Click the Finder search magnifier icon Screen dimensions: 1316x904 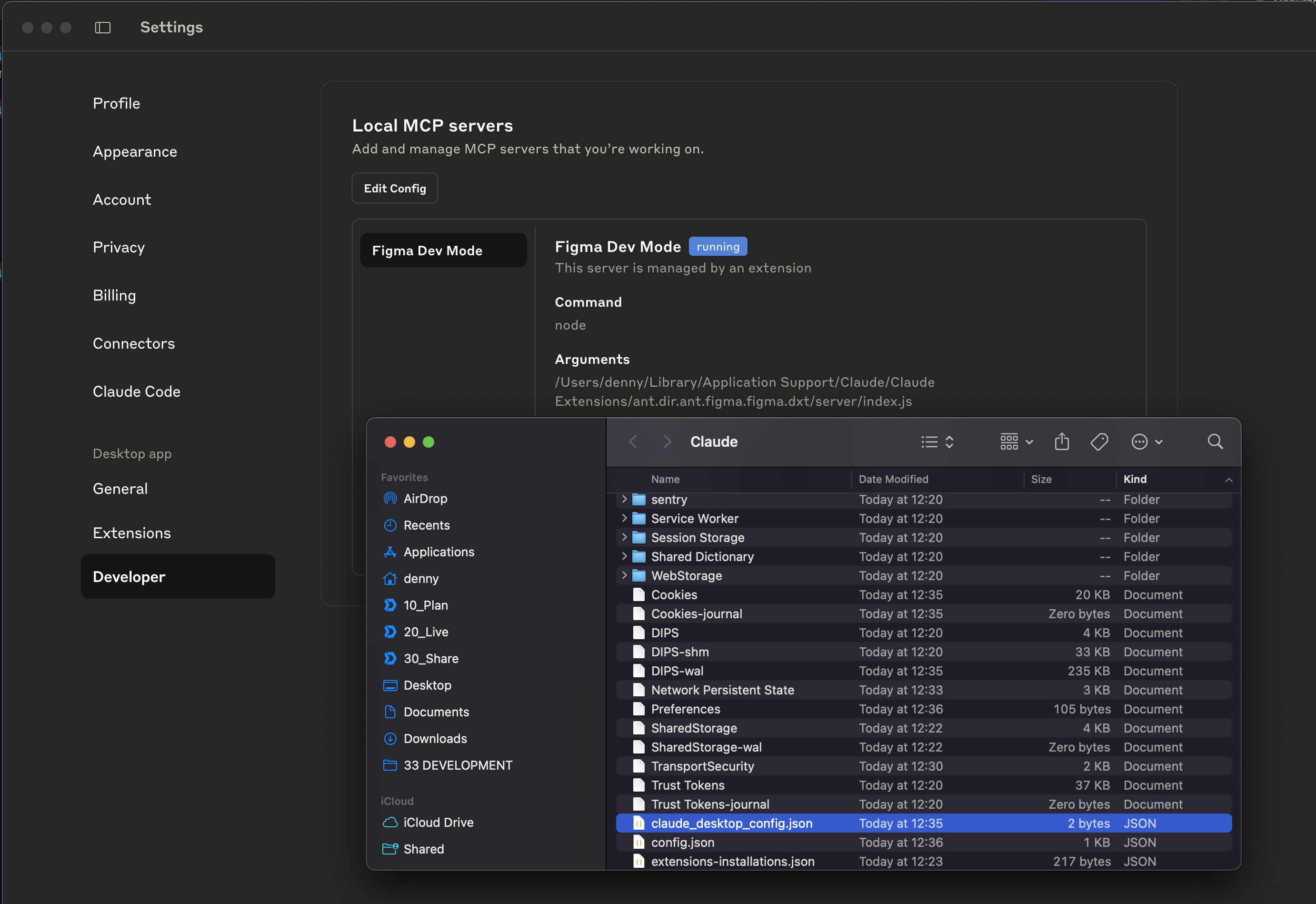[x=1215, y=442]
